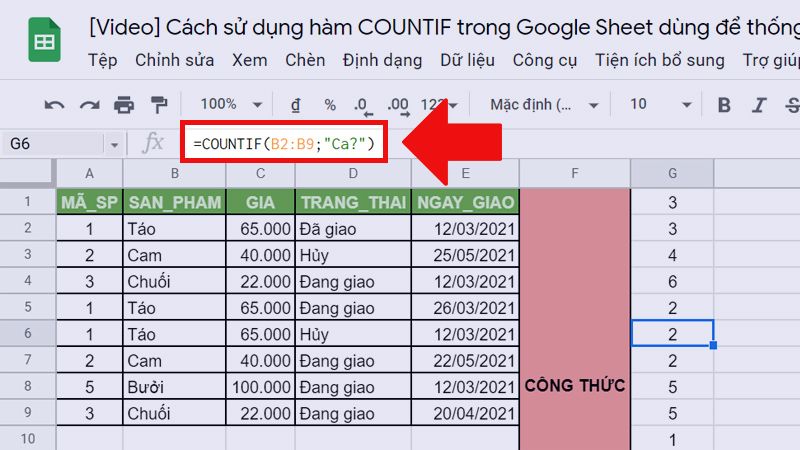Toggle bold formatting

[724, 105]
